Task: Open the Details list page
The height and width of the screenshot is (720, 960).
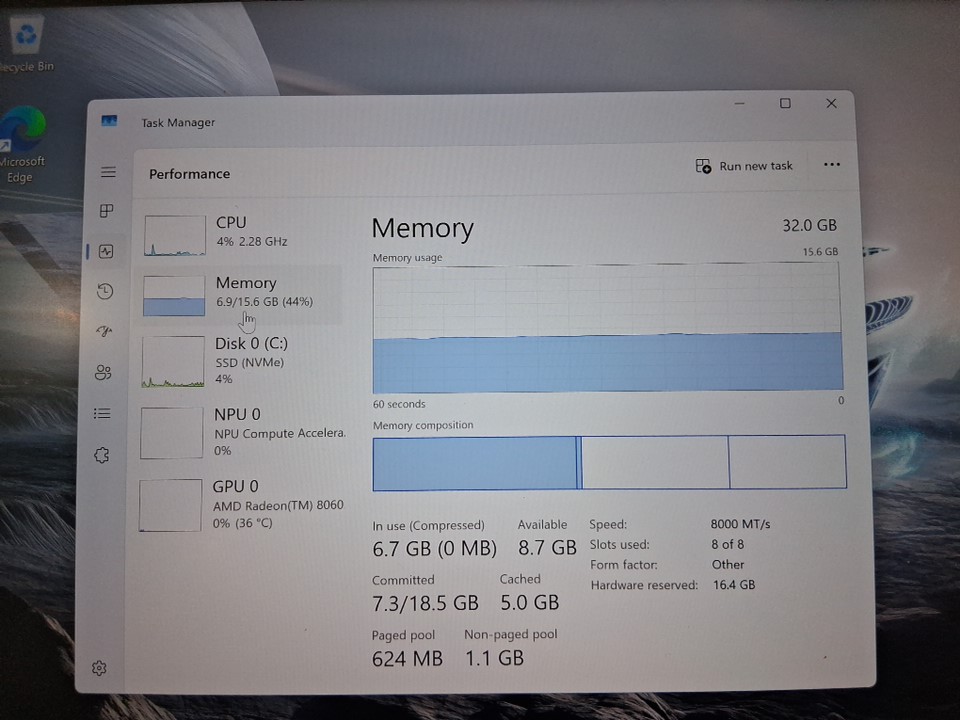Action: pos(102,413)
